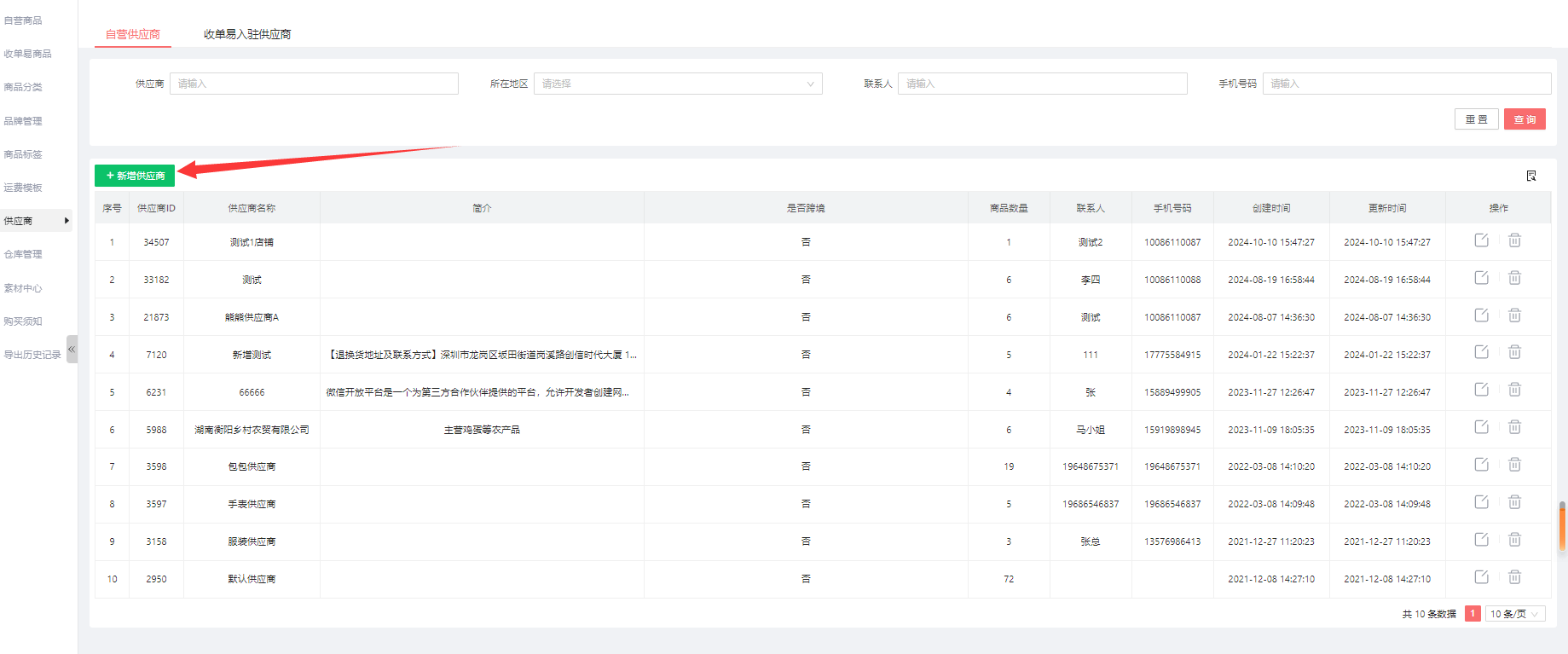Click the 重置 reset button
Viewport: 1568px width, 654px height.
click(1476, 119)
